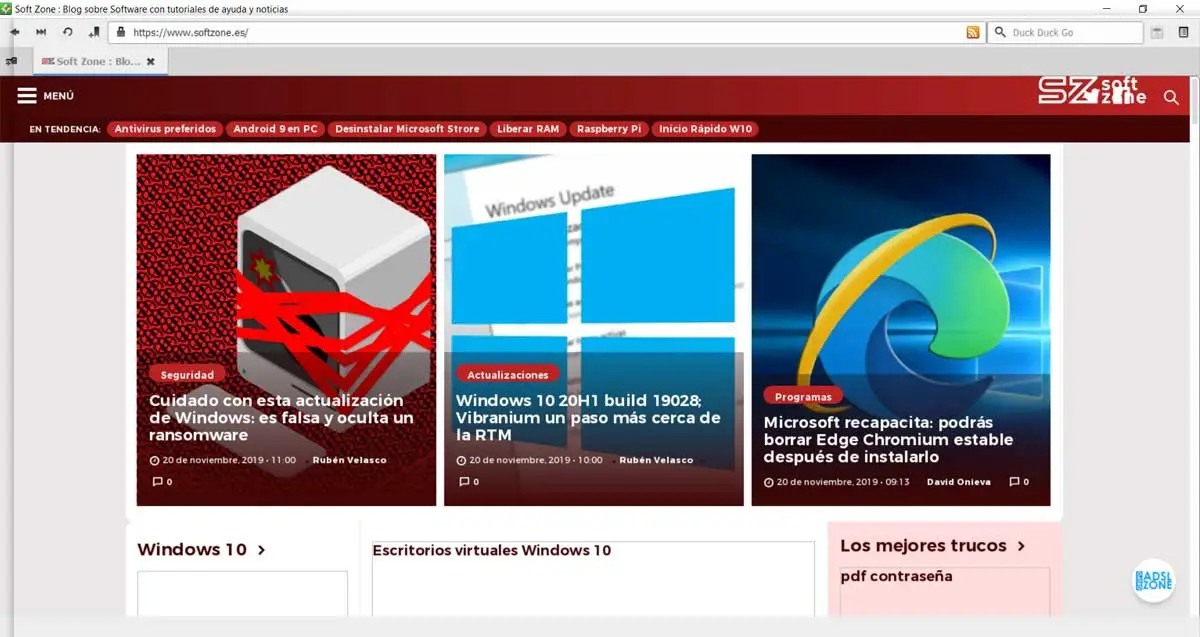The width and height of the screenshot is (1200, 637).
Task: Click the Windows 10 section heading
Action: click(192, 550)
